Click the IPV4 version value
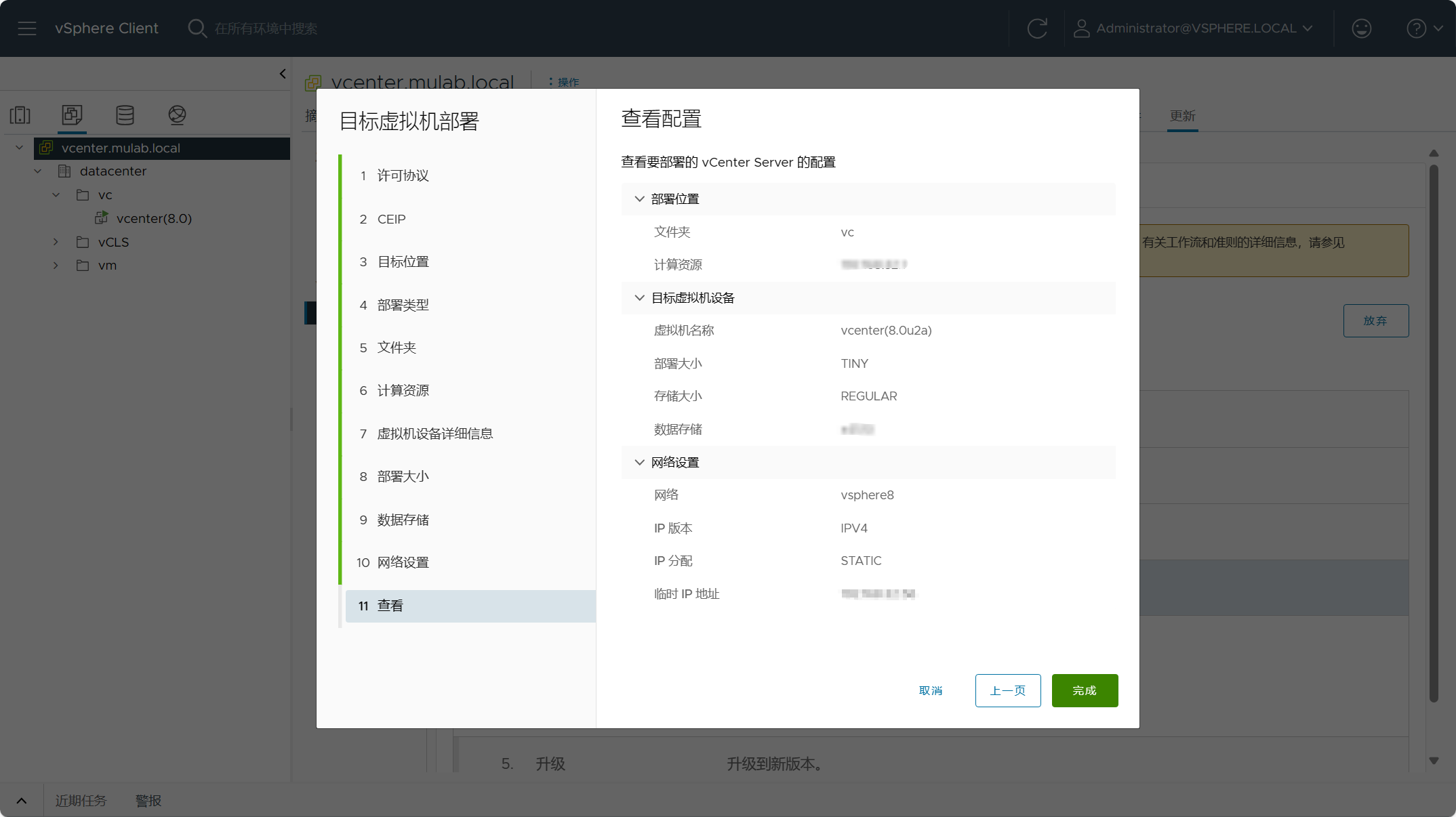Screen dimensions: 1456x817 tap(854, 528)
